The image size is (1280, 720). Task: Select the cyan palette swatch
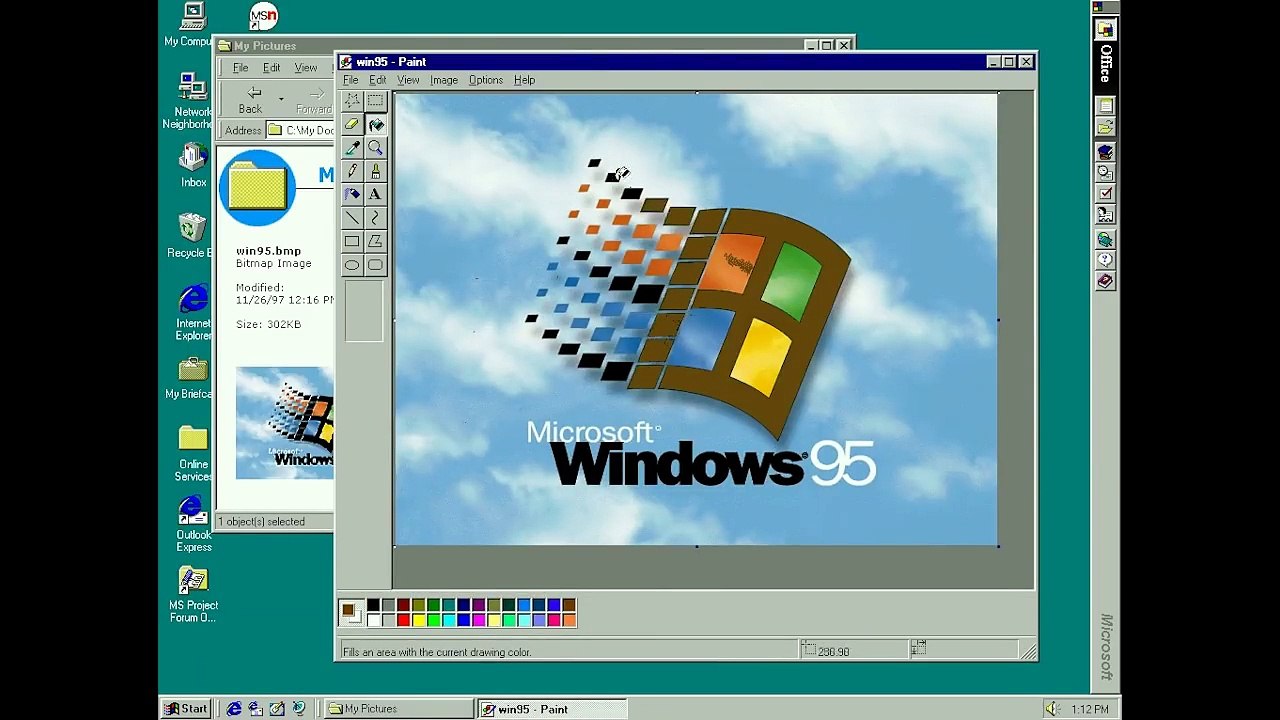click(x=448, y=620)
